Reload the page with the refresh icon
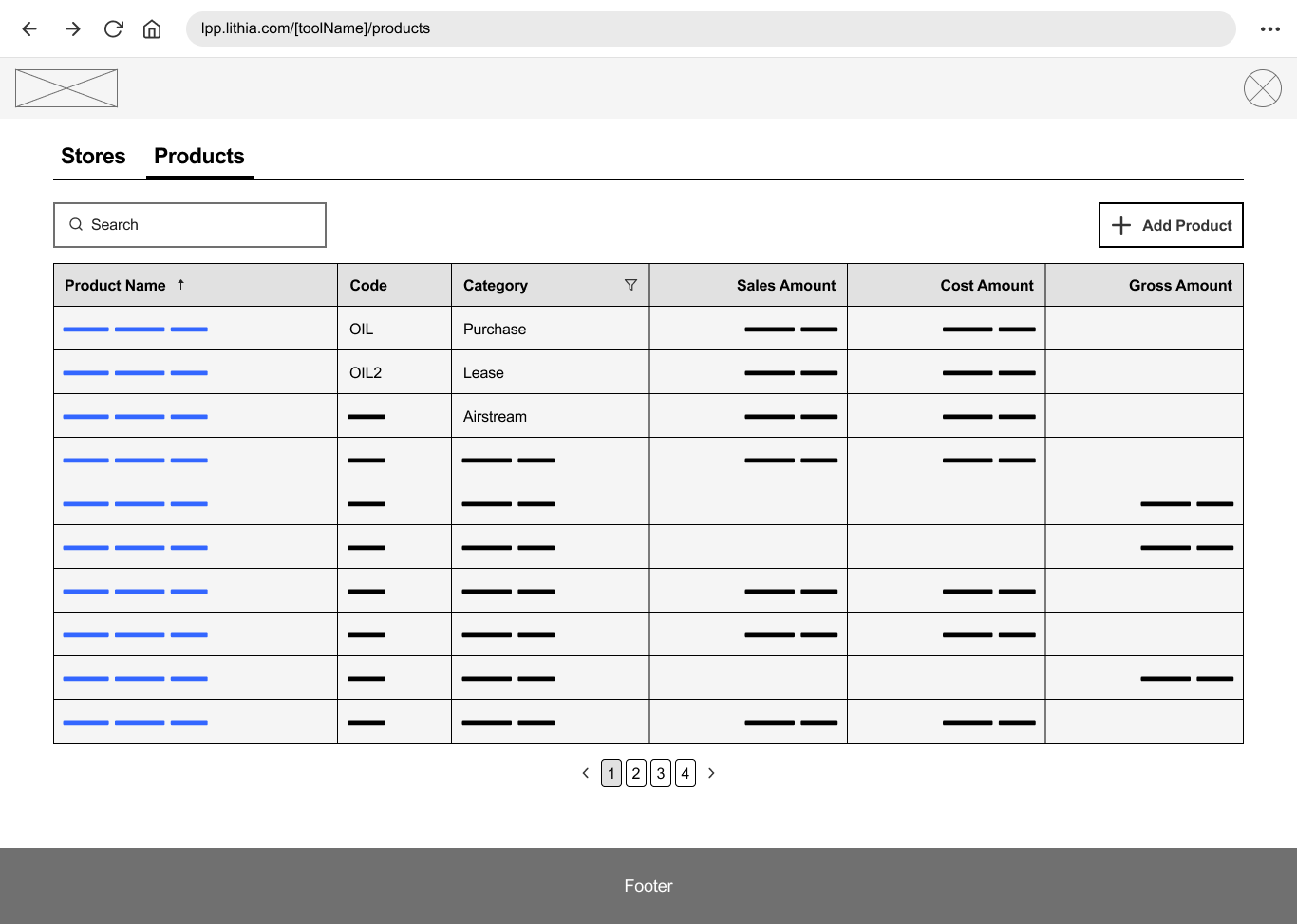Screen dimensions: 1297x924 tap(114, 28)
